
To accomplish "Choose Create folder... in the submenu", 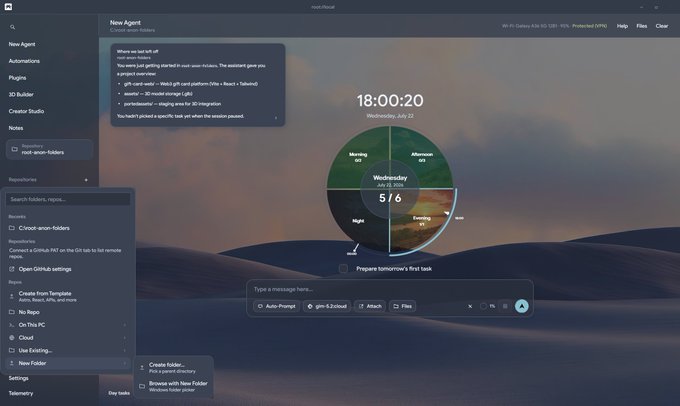I will [173, 368].
